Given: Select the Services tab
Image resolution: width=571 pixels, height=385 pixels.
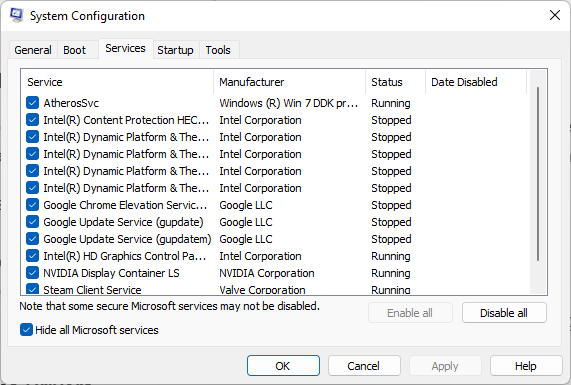Looking at the screenshot, I should (x=125, y=48).
